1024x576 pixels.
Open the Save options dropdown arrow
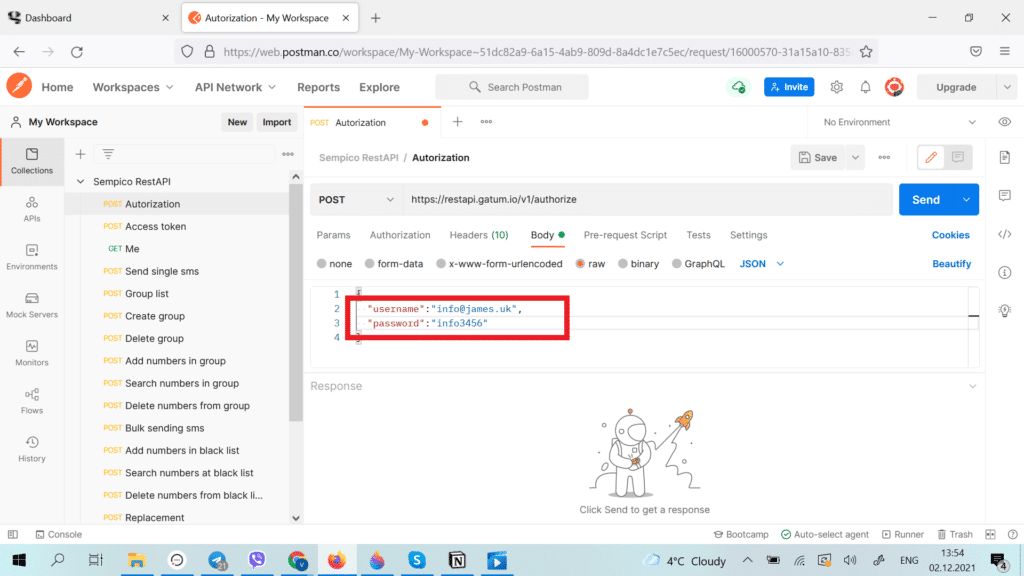click(x=855, y=157)
